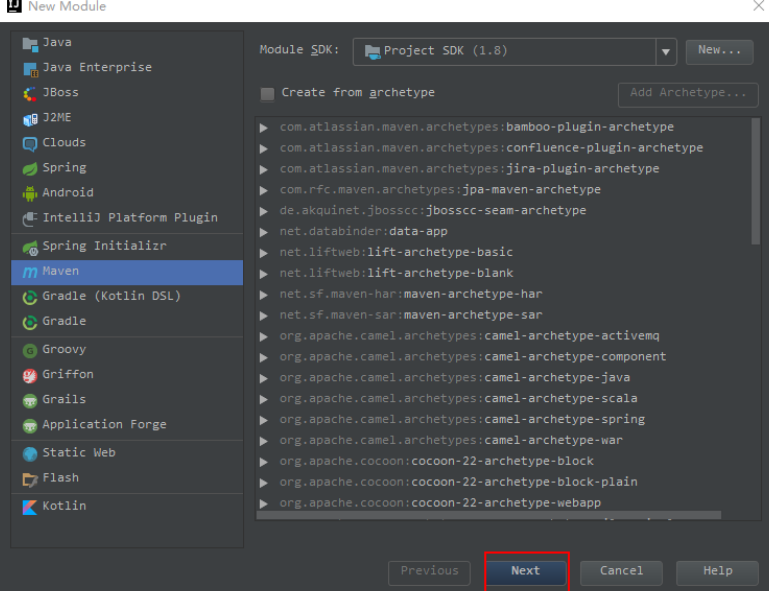
Task: Click the archetype list horizontal scrollbar thumb
Action: click(x=489, y=515)
